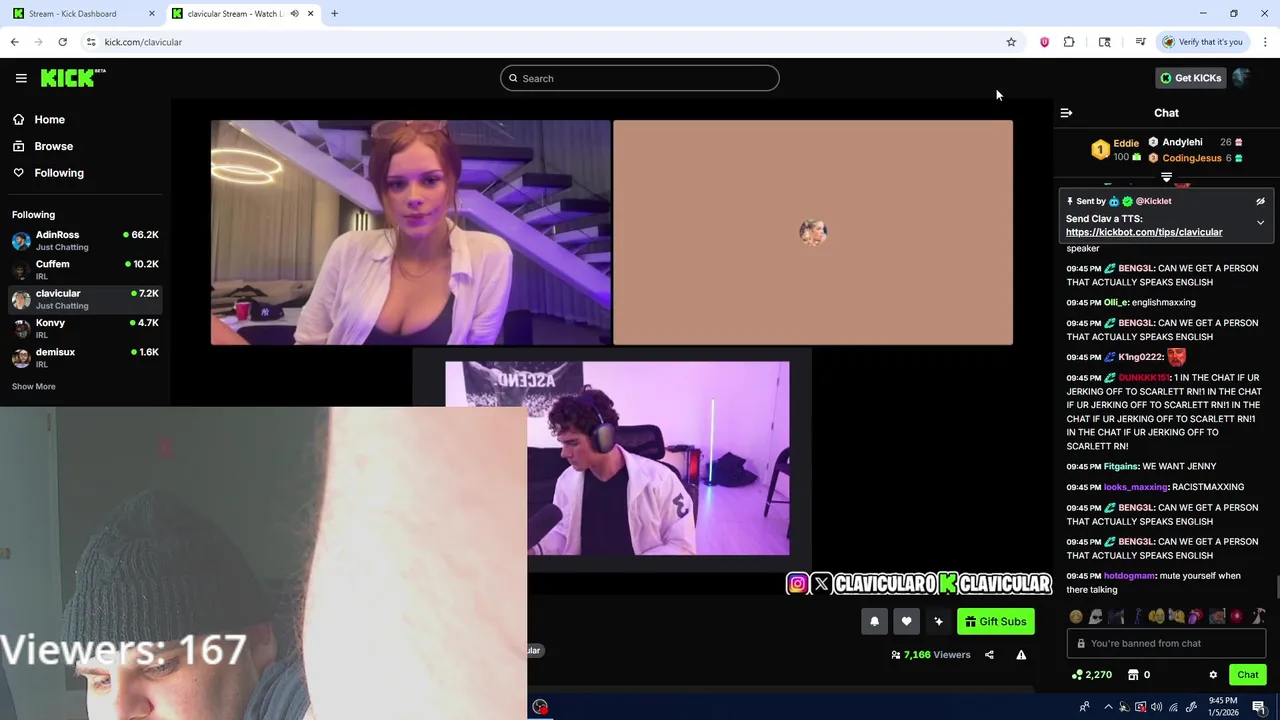
Task: Open Olli_e user in chat
Action: coord(1115,303)
